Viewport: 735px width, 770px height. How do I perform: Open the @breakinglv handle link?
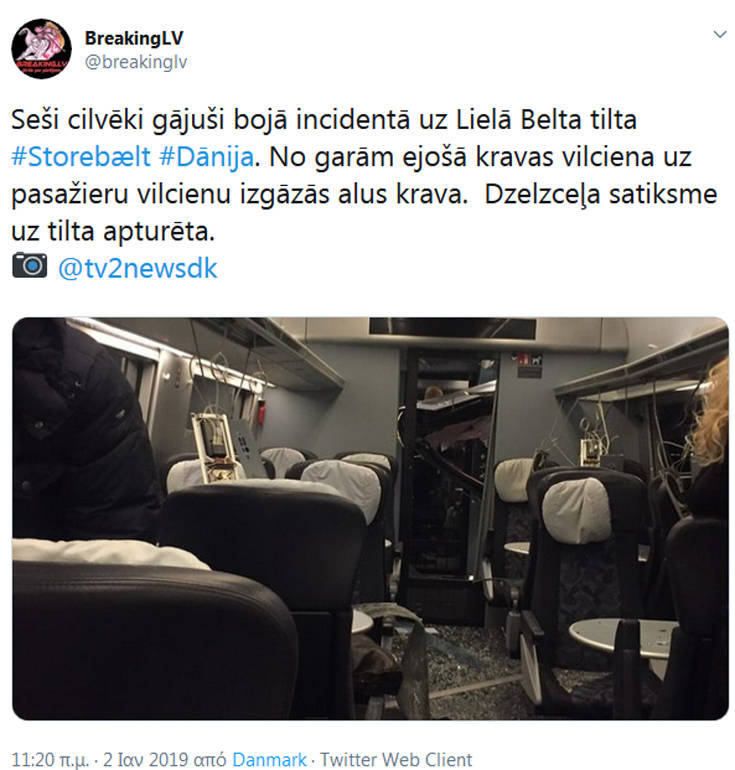pyautogui.click(x=136, y=62)
